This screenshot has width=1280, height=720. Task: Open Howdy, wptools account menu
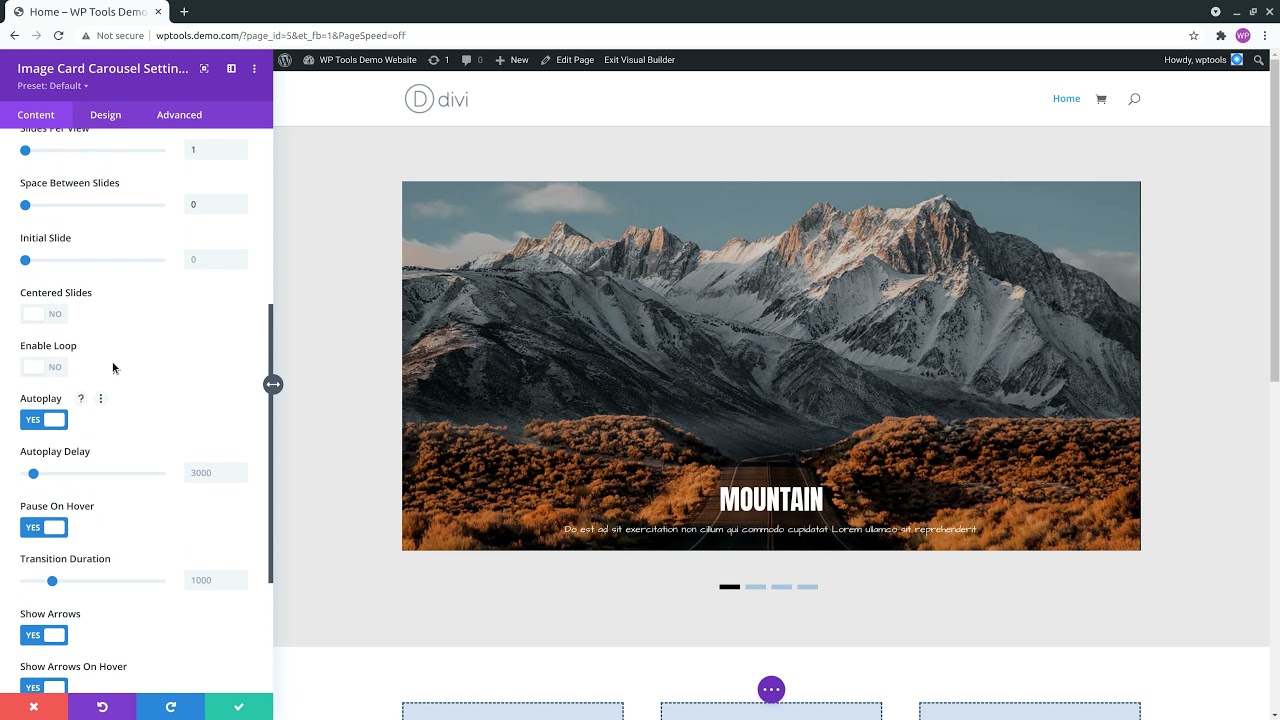pyautogui.click(x=1203, y=60)
